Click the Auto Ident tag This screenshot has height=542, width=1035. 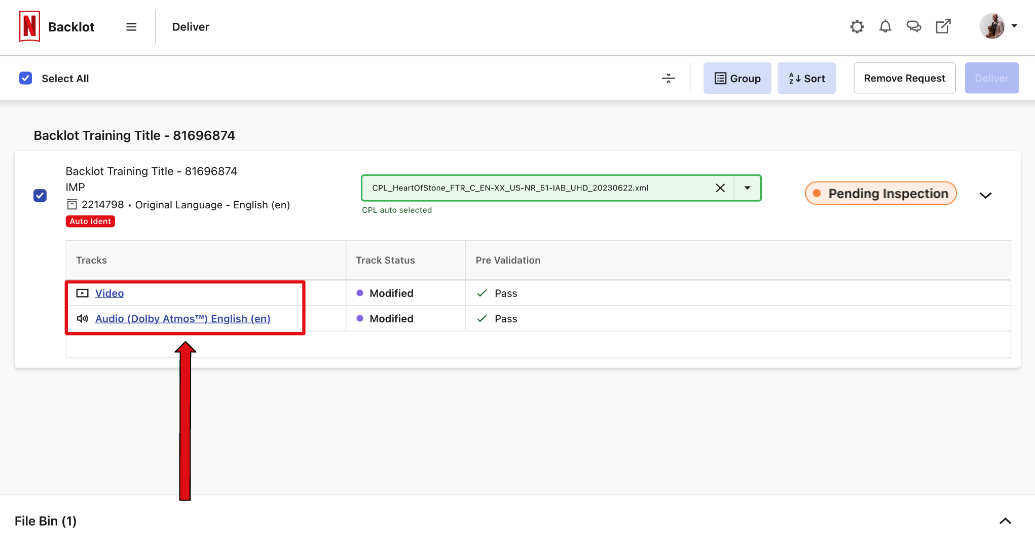pyautogui.click(x=90, y=221)
